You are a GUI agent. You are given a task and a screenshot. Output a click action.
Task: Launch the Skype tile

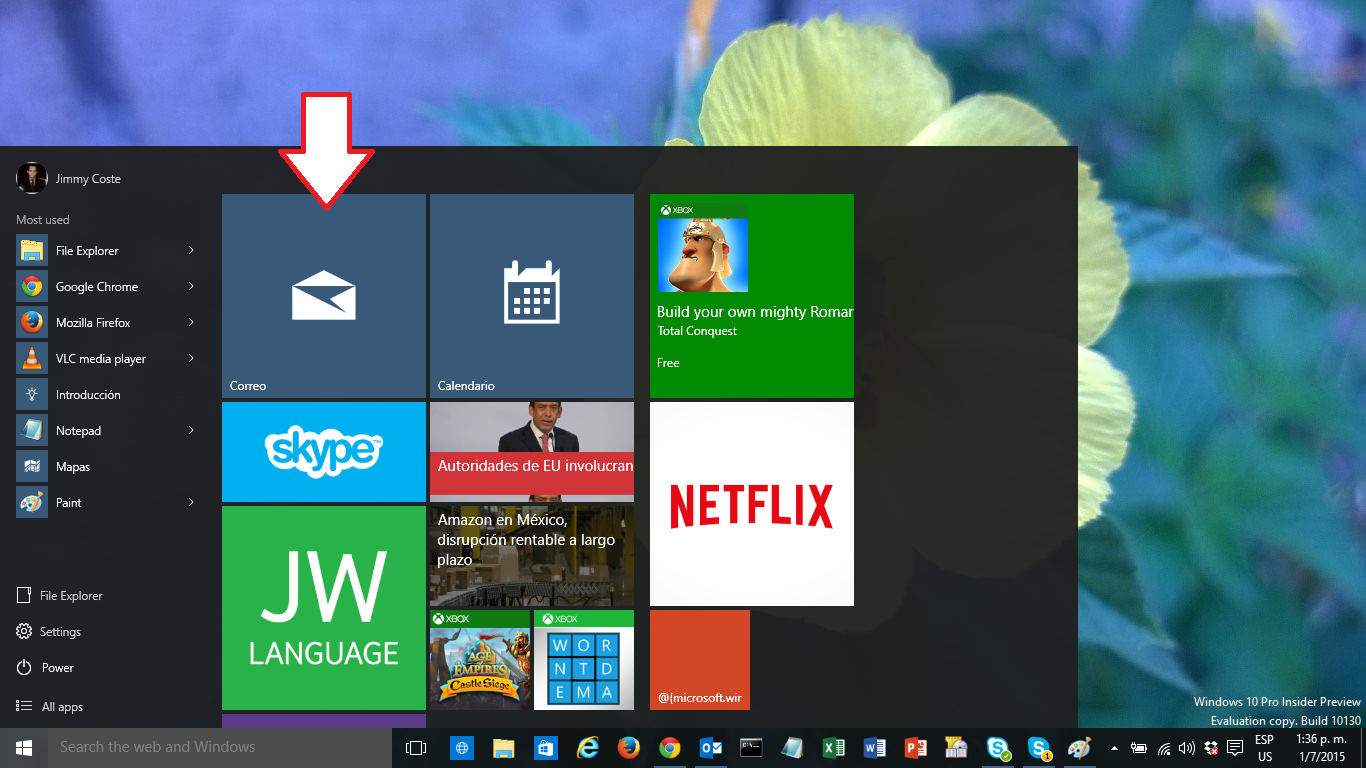324,452
